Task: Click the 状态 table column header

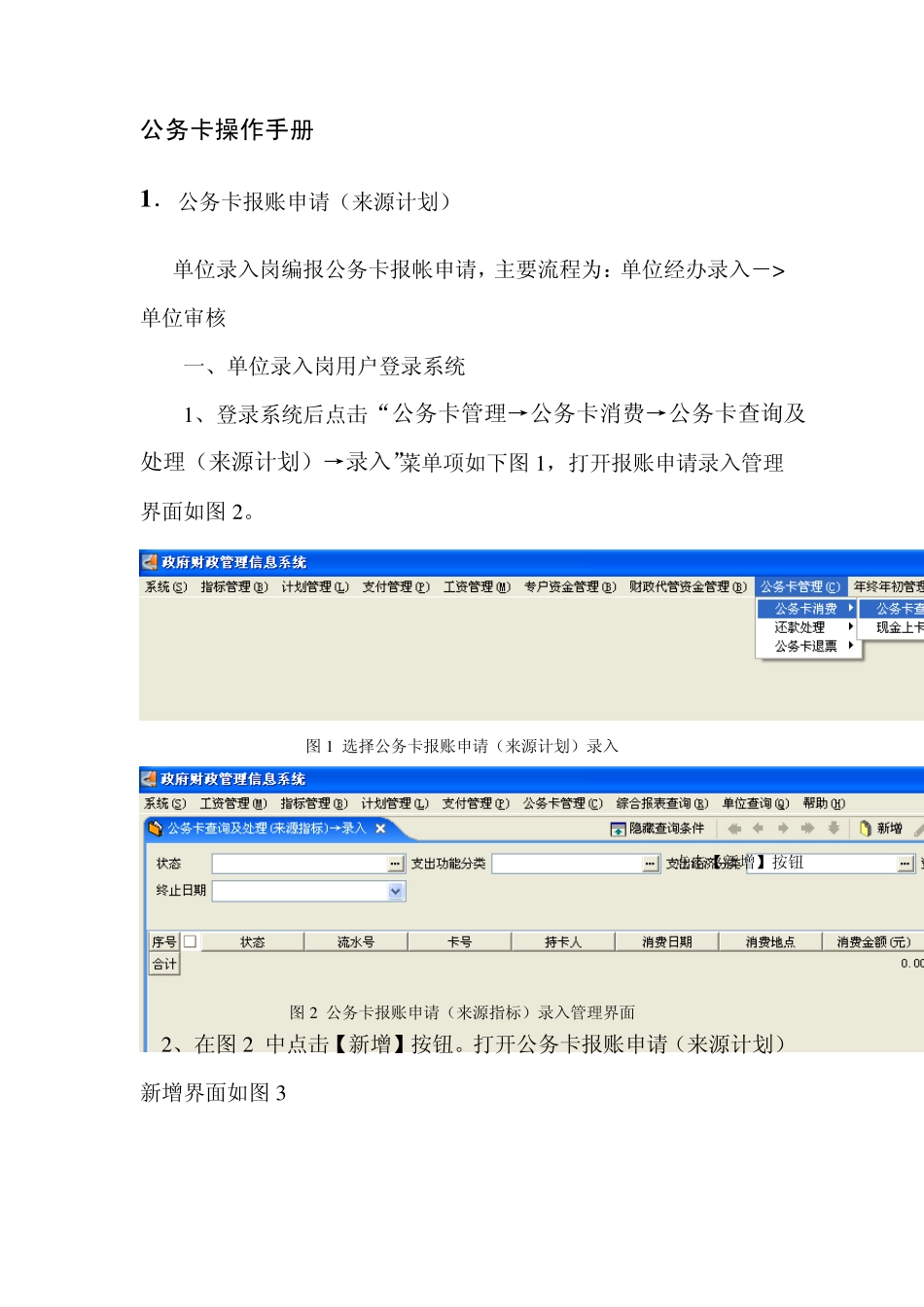Action: (253, 941)
